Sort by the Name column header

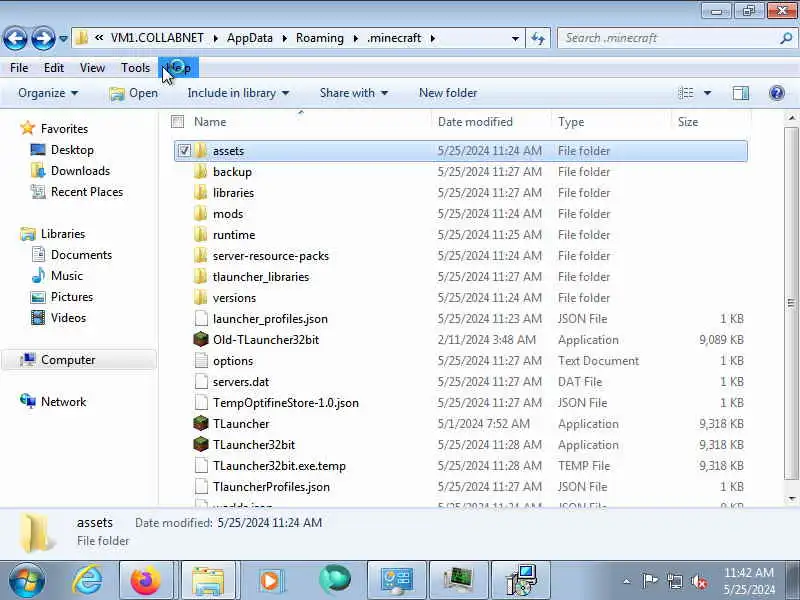click(210, 122)
